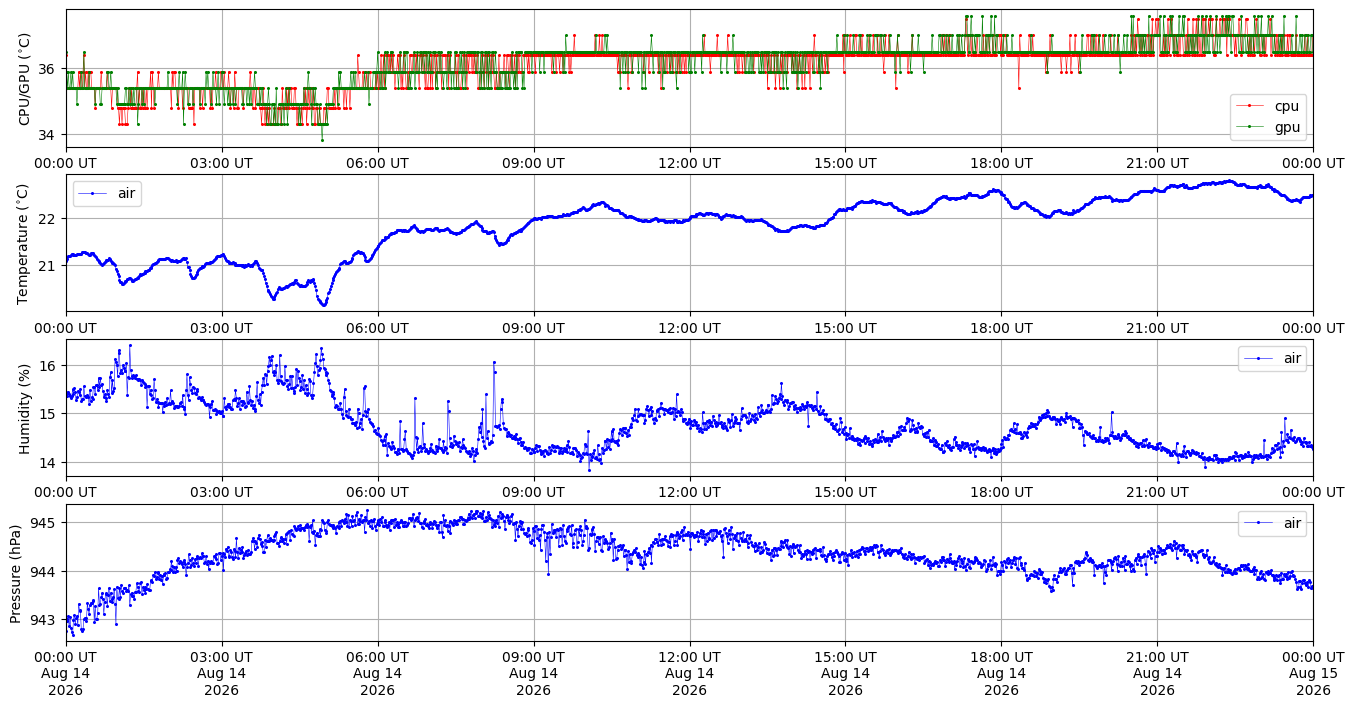
Task: Click the 22 tick on the Temperature axis
Action: tap(52, 218)
